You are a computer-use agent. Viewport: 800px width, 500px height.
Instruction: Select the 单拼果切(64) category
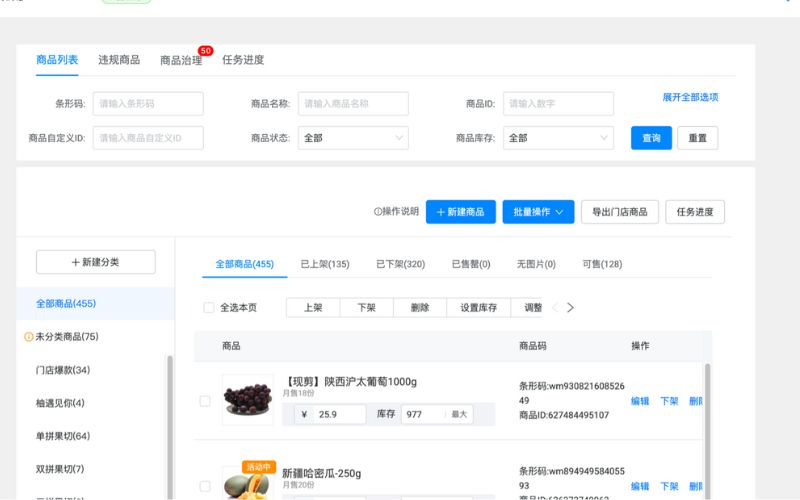(63, 436)
